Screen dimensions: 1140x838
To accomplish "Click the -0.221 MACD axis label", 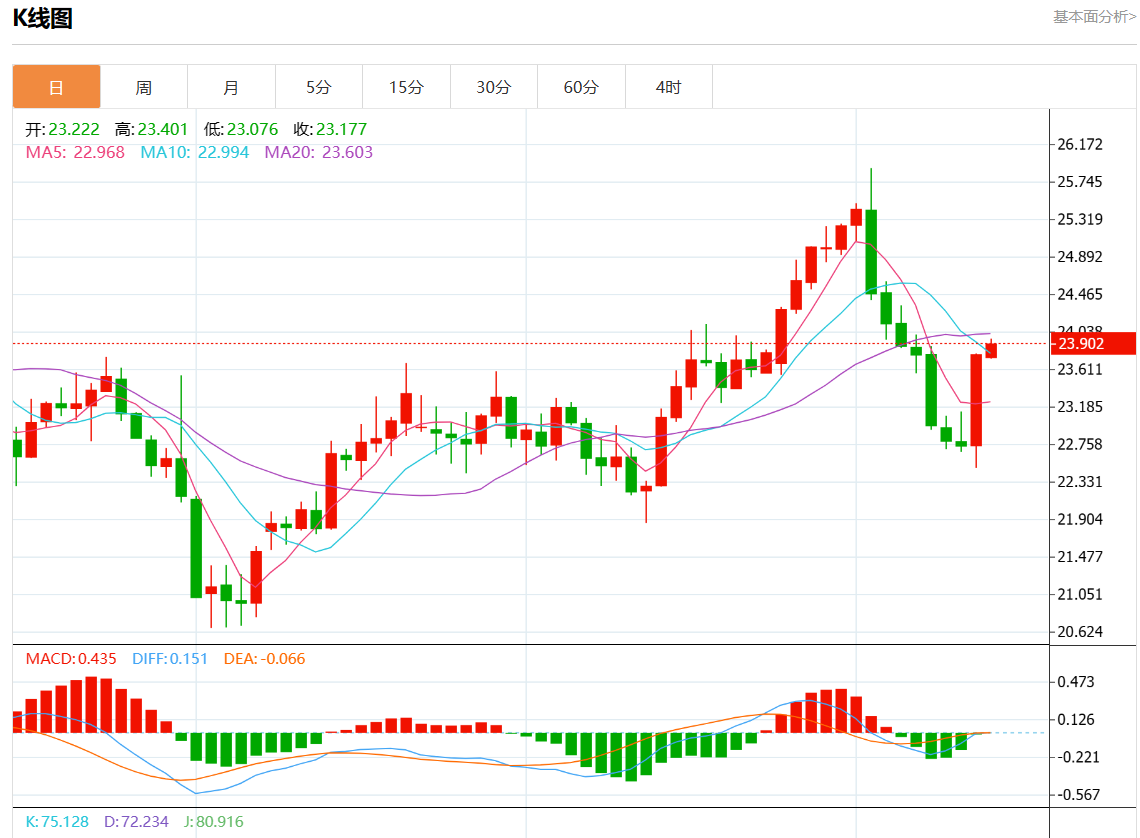I will [1077, 757].
